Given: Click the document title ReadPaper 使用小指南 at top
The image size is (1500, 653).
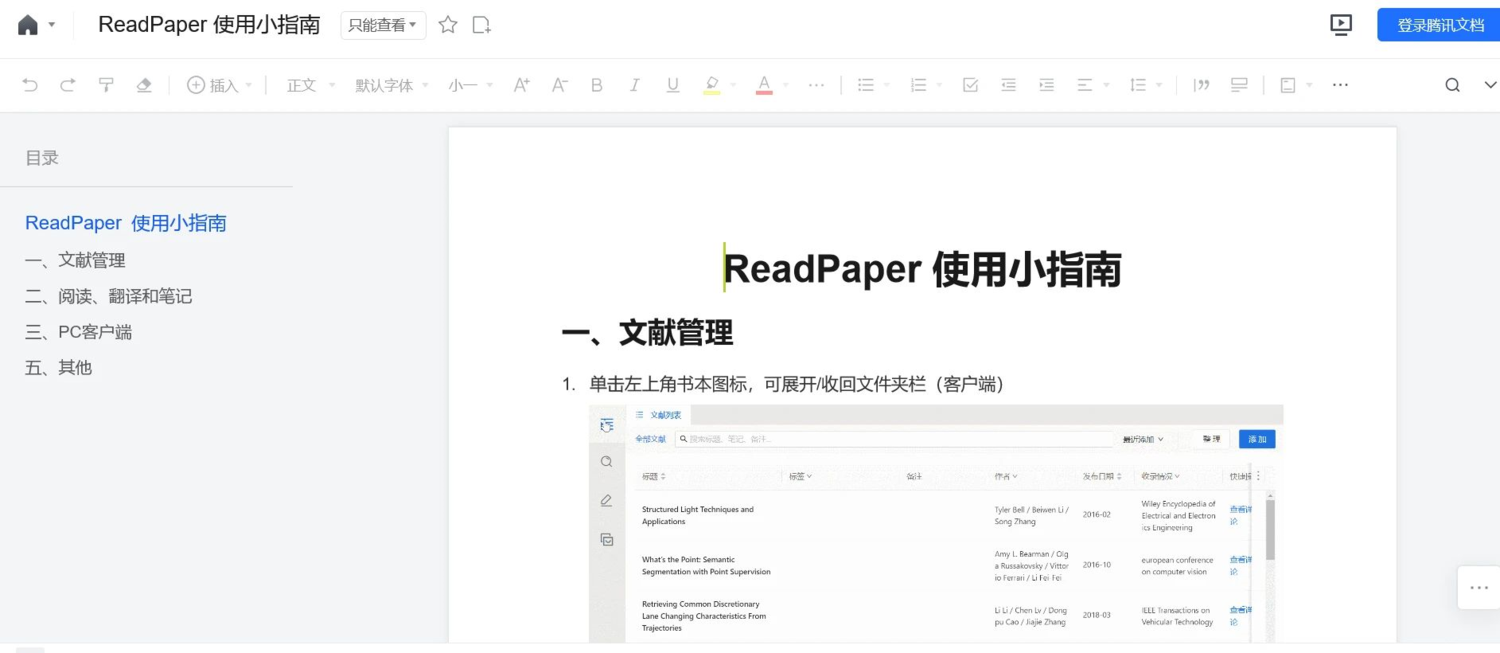Looking at the screenshot, I should [x=209, y=25].
